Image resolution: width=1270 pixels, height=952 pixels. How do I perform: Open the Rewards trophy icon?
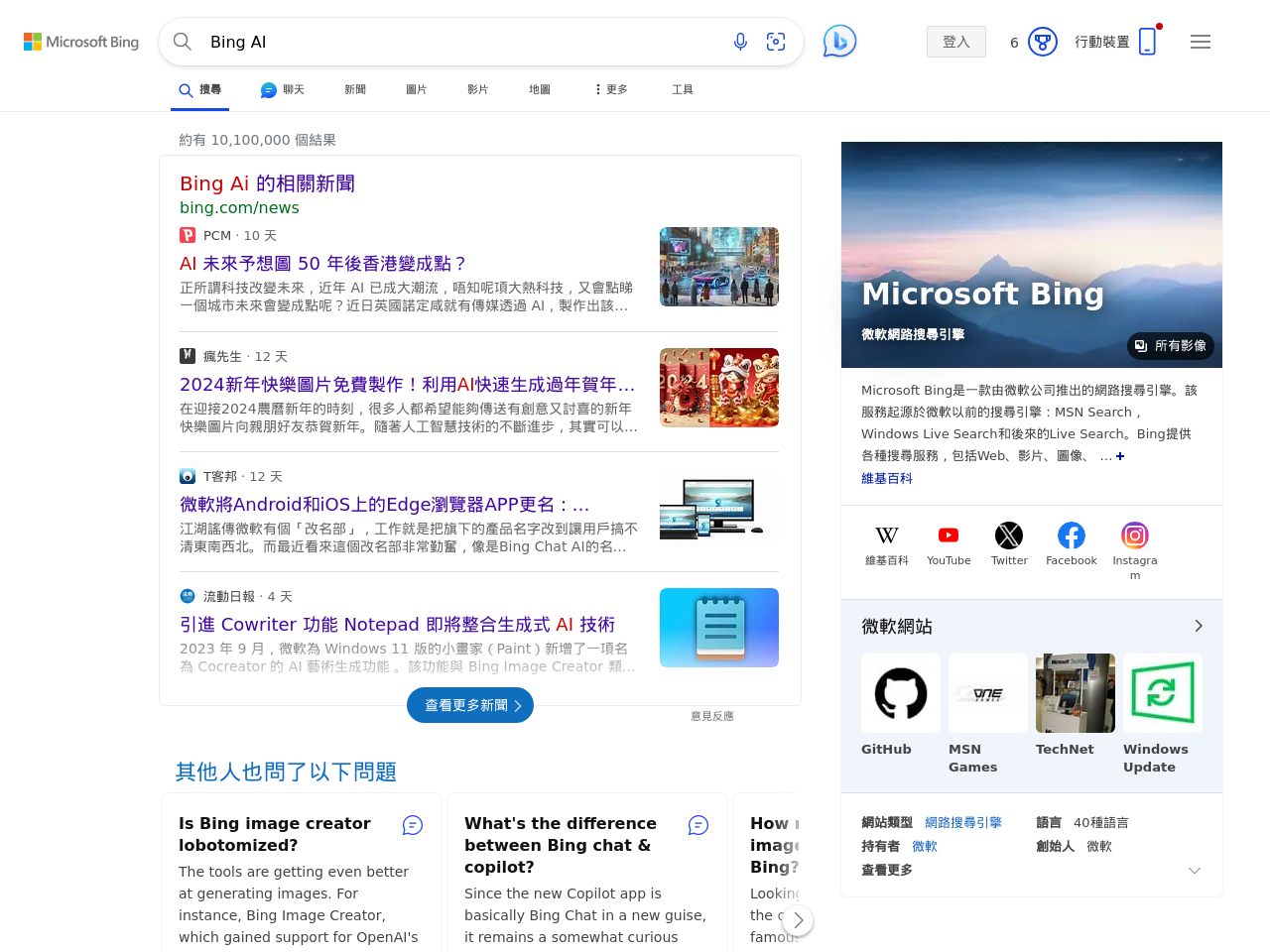tap(1043, 42)
